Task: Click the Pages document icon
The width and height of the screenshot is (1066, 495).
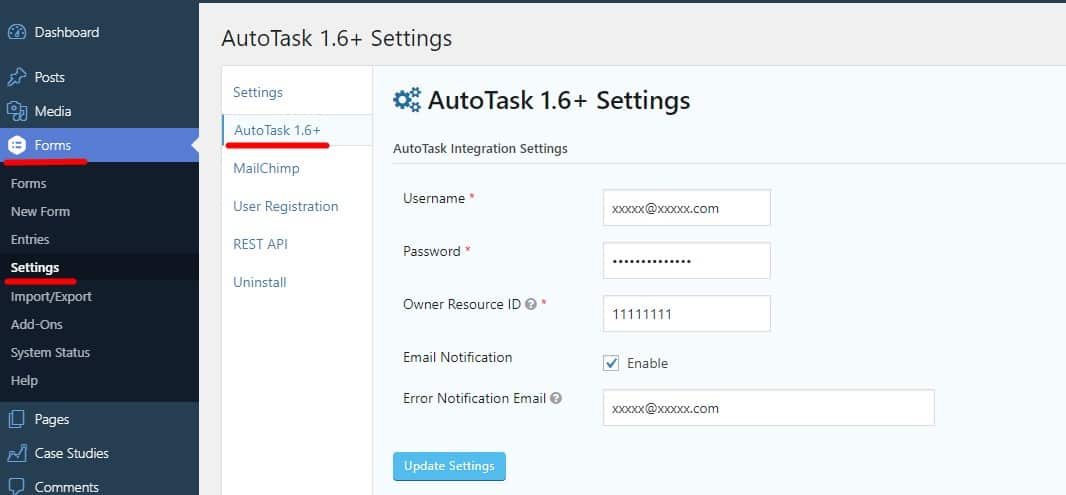Action: pyautogui.click(x=17, y=419)
